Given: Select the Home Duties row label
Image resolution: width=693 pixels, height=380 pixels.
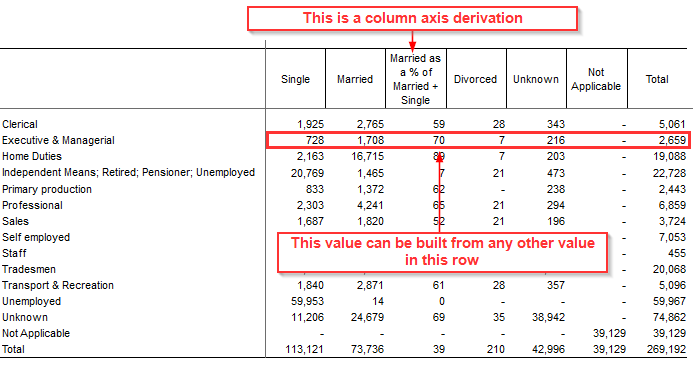Looking at the screenshot, I should pos(32,156).
